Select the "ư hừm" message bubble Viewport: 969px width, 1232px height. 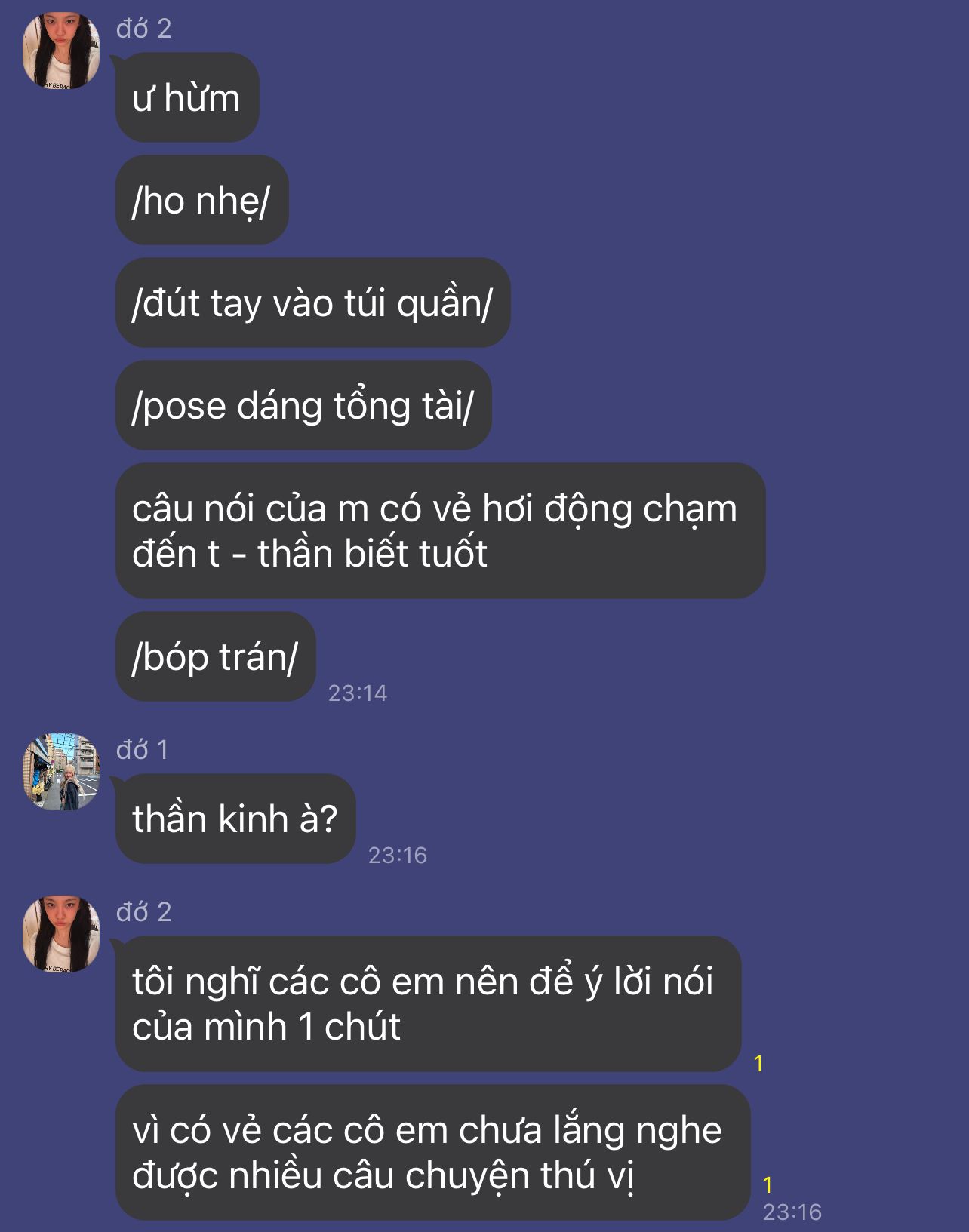[186, 97]
